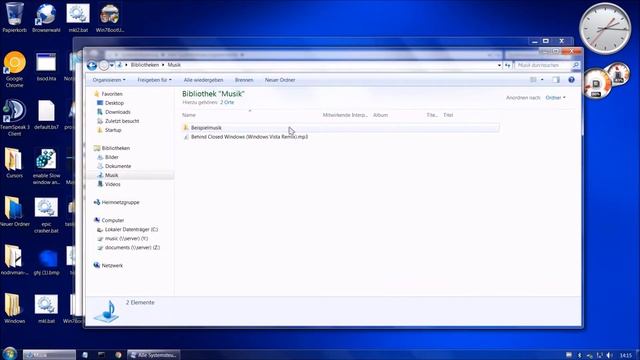Select Netzwerk in the navigation pane
The height and width of the screenshot is (360, 640).
[x=112, y=265]
